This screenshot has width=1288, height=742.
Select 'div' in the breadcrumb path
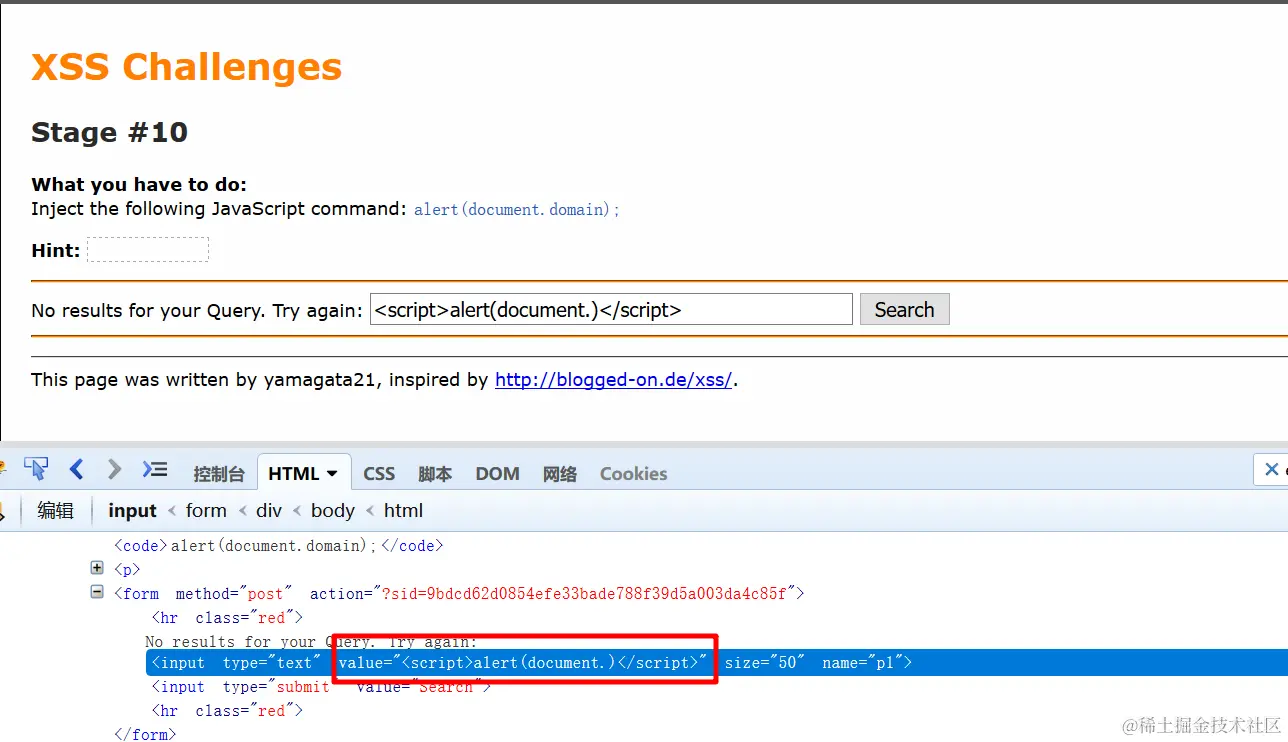pos(269,510)
